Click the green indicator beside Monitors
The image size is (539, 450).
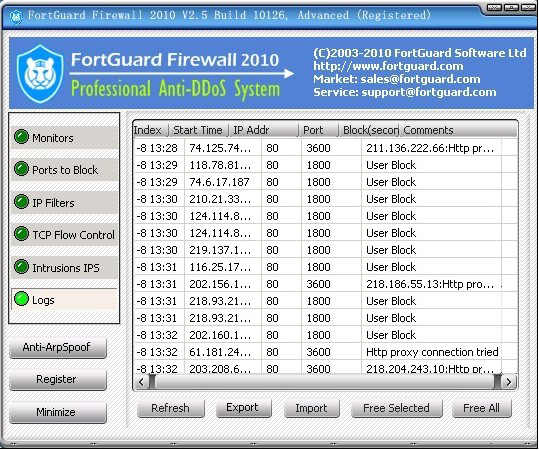21,136
